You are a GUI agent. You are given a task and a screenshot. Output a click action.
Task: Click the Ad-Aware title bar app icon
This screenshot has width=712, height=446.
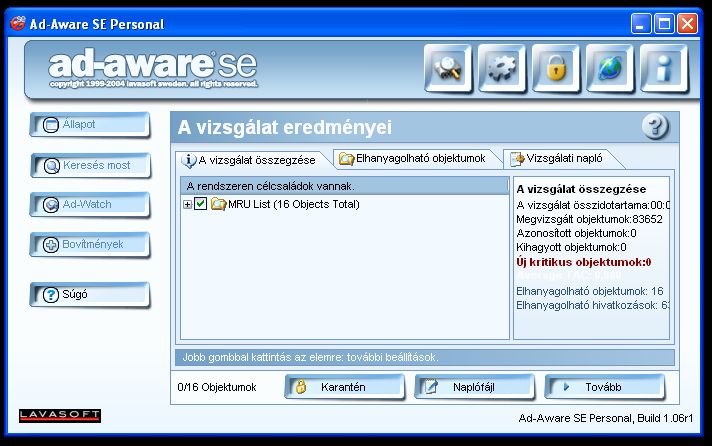(x=18, y=23)
